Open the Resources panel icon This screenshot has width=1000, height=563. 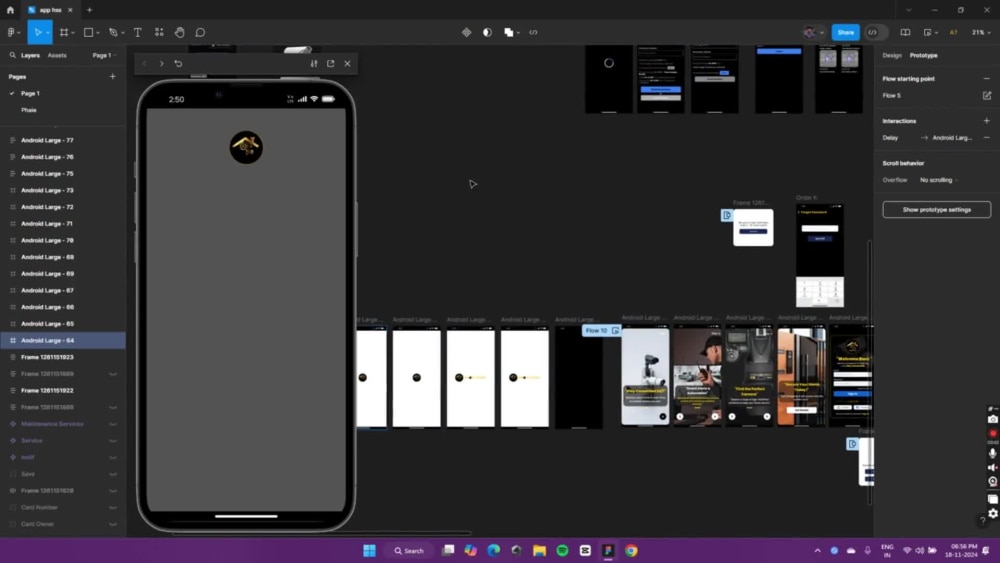coord(159,33)
